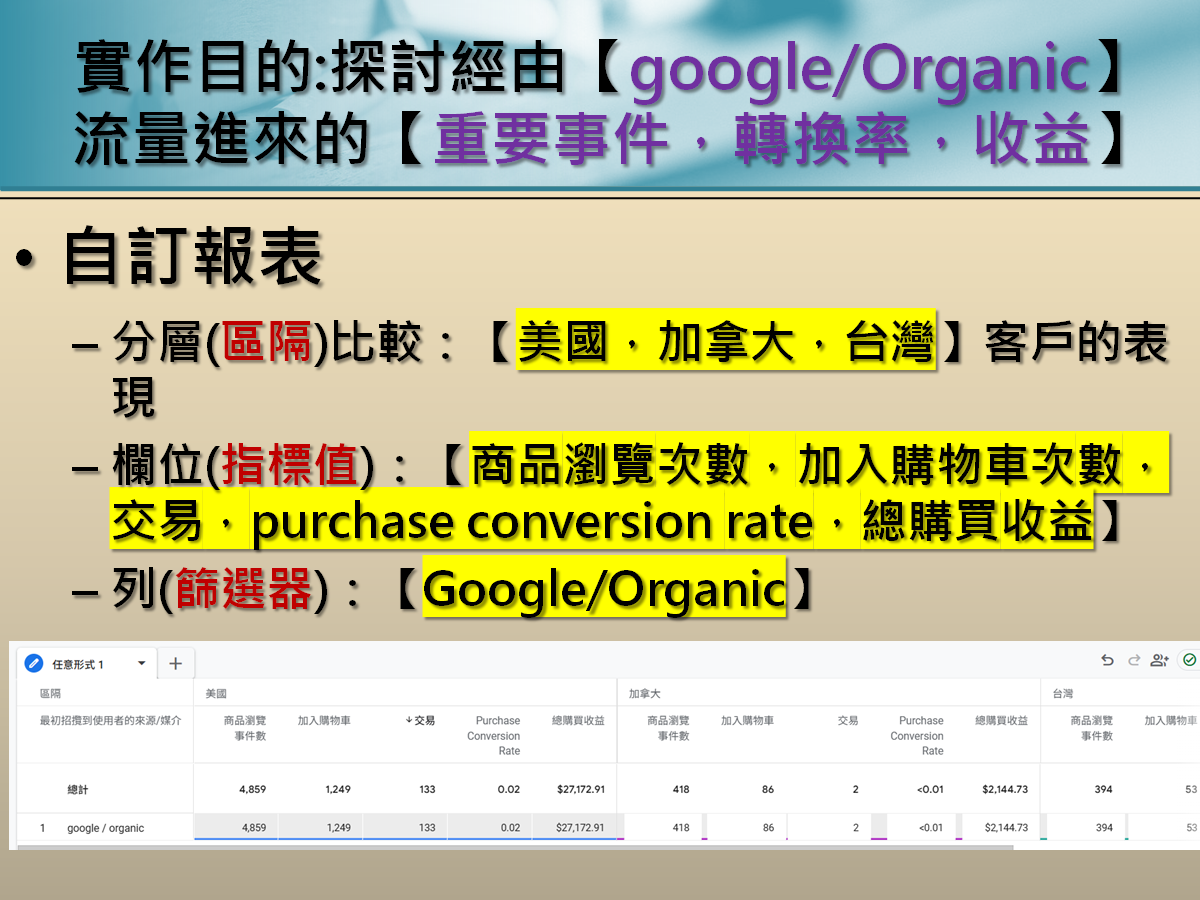1200x900 pixels.
Task: Click the green checkmark status icon
Action: [x=1188, y=660]
